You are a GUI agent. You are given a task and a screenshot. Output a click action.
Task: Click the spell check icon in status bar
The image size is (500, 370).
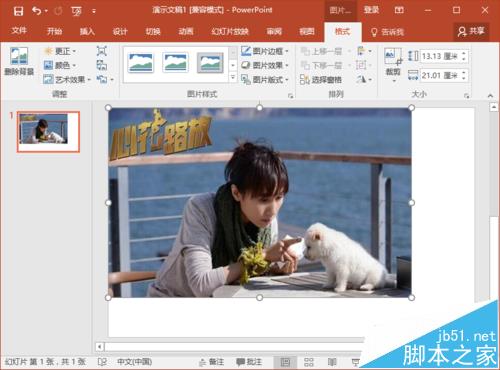click(102, 362)
